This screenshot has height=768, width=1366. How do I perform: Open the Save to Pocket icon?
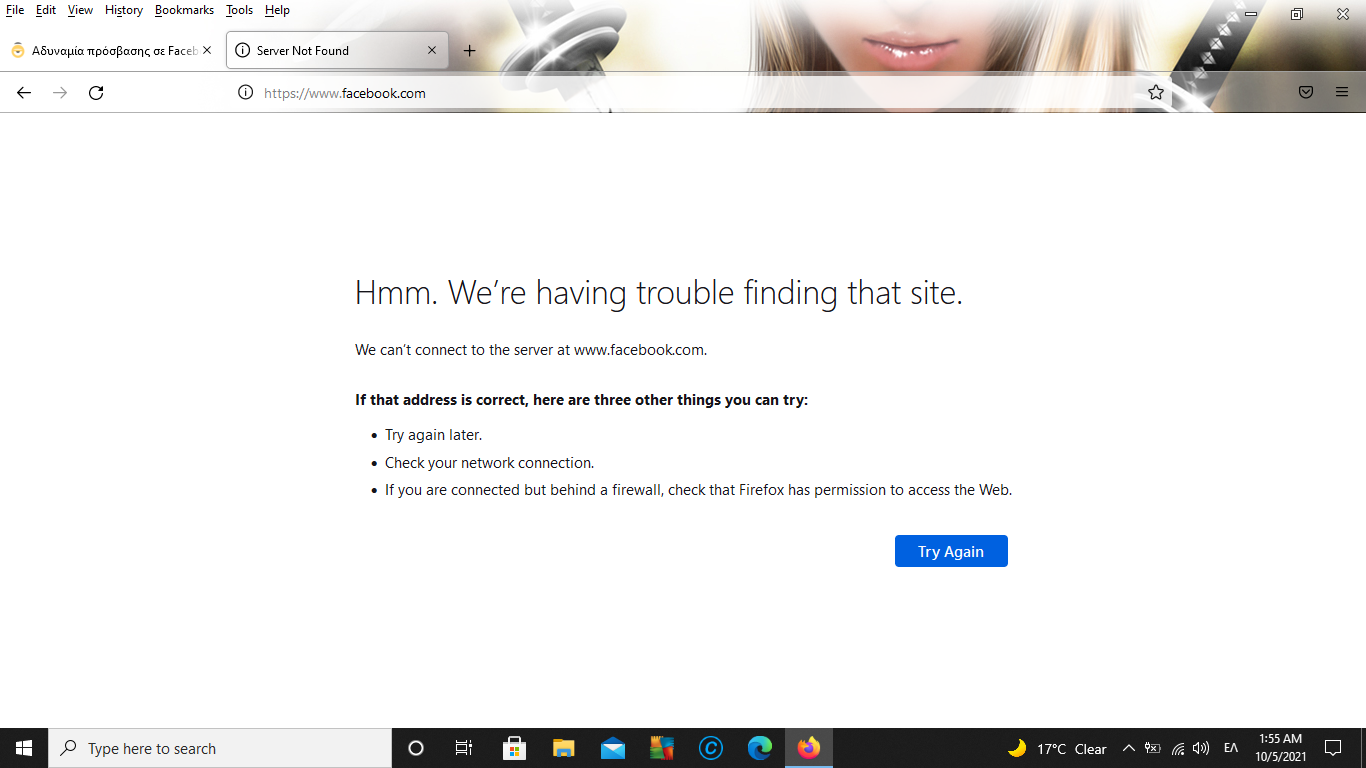(x=1306, y=92)
